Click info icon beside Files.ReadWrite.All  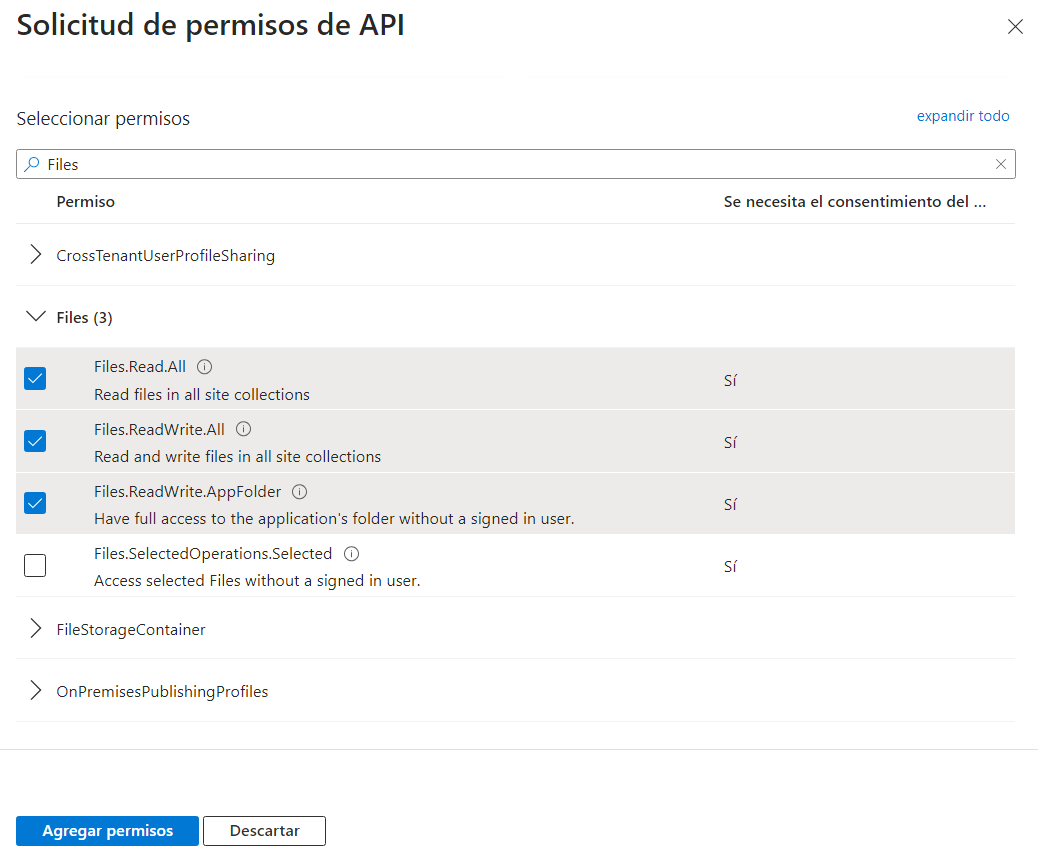pyautogui.click(x=243, y=429)
